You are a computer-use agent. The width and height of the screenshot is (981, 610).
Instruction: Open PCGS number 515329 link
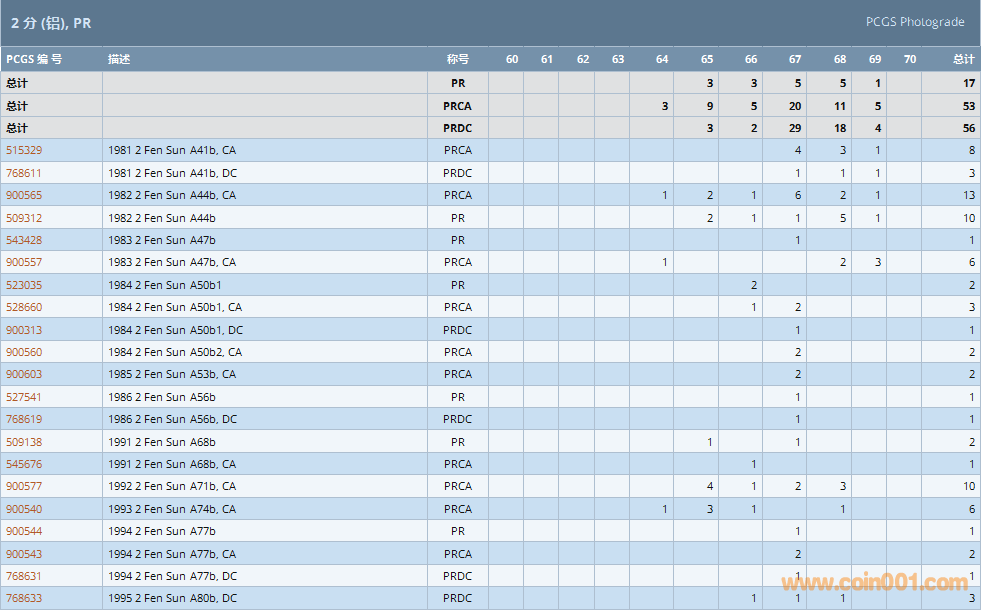(24, 150)
